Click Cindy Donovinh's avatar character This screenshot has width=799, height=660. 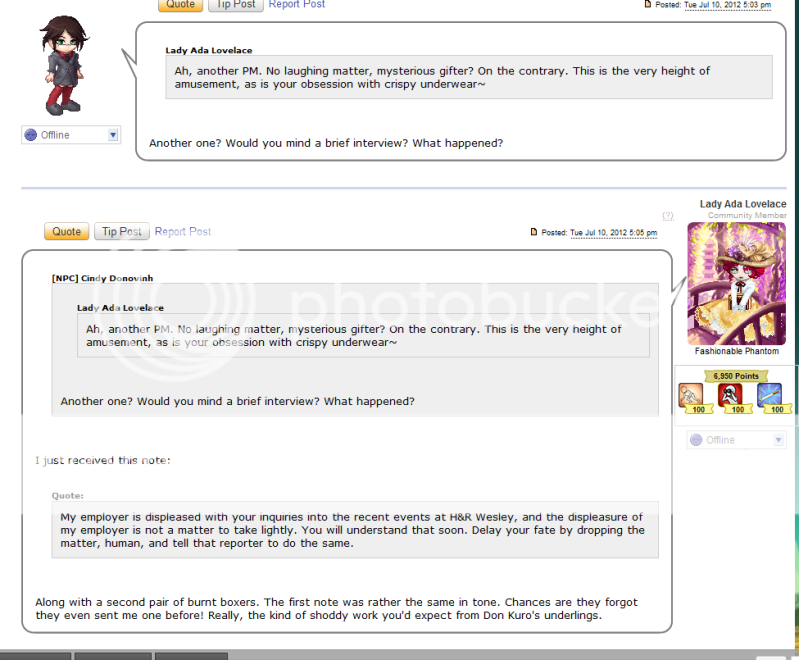tap(63, 65)
